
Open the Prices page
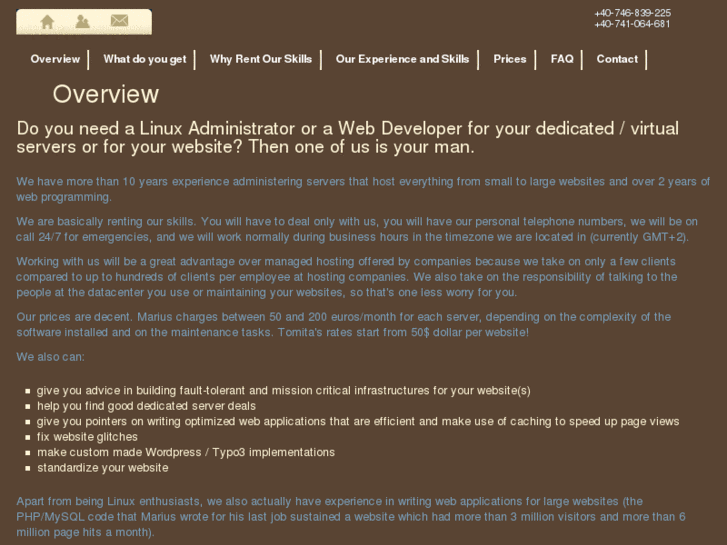click(x=510, y=59)
